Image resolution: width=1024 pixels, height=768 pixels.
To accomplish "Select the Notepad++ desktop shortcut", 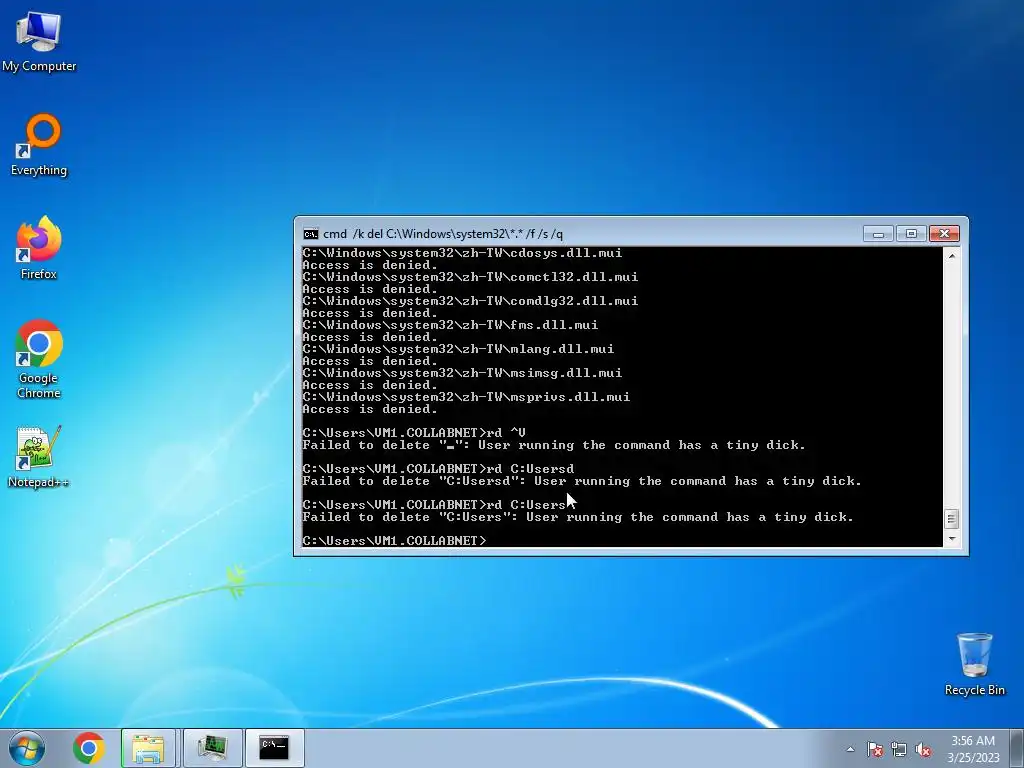I will point(39,457).
